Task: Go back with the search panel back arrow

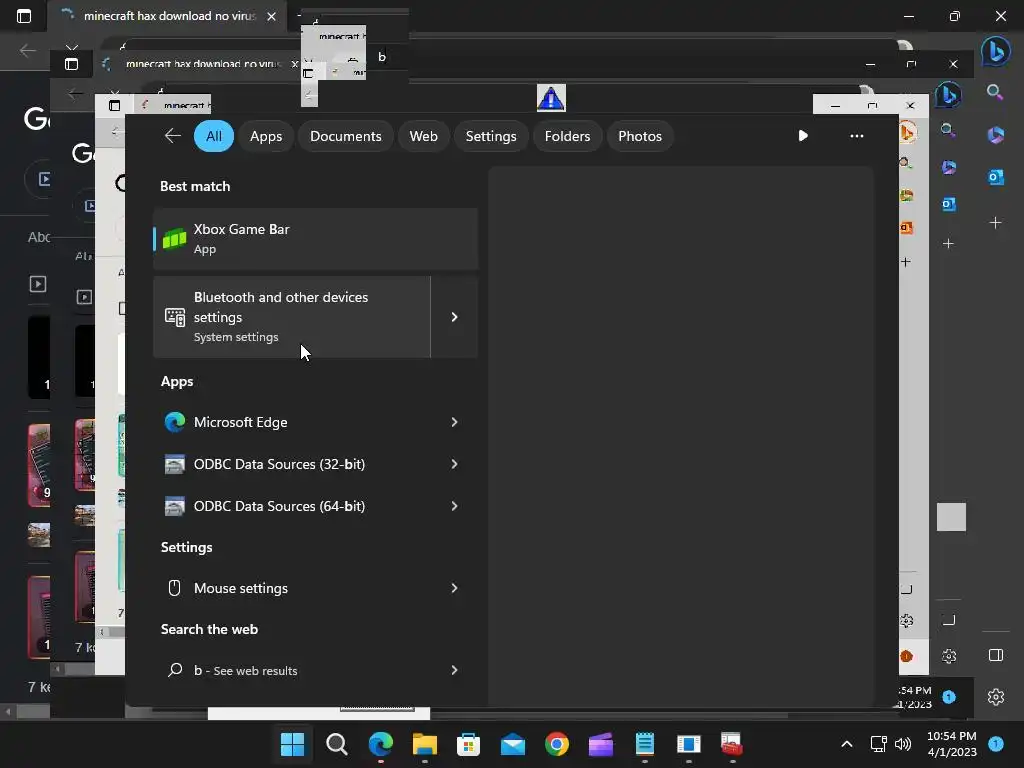Action: 172,136
